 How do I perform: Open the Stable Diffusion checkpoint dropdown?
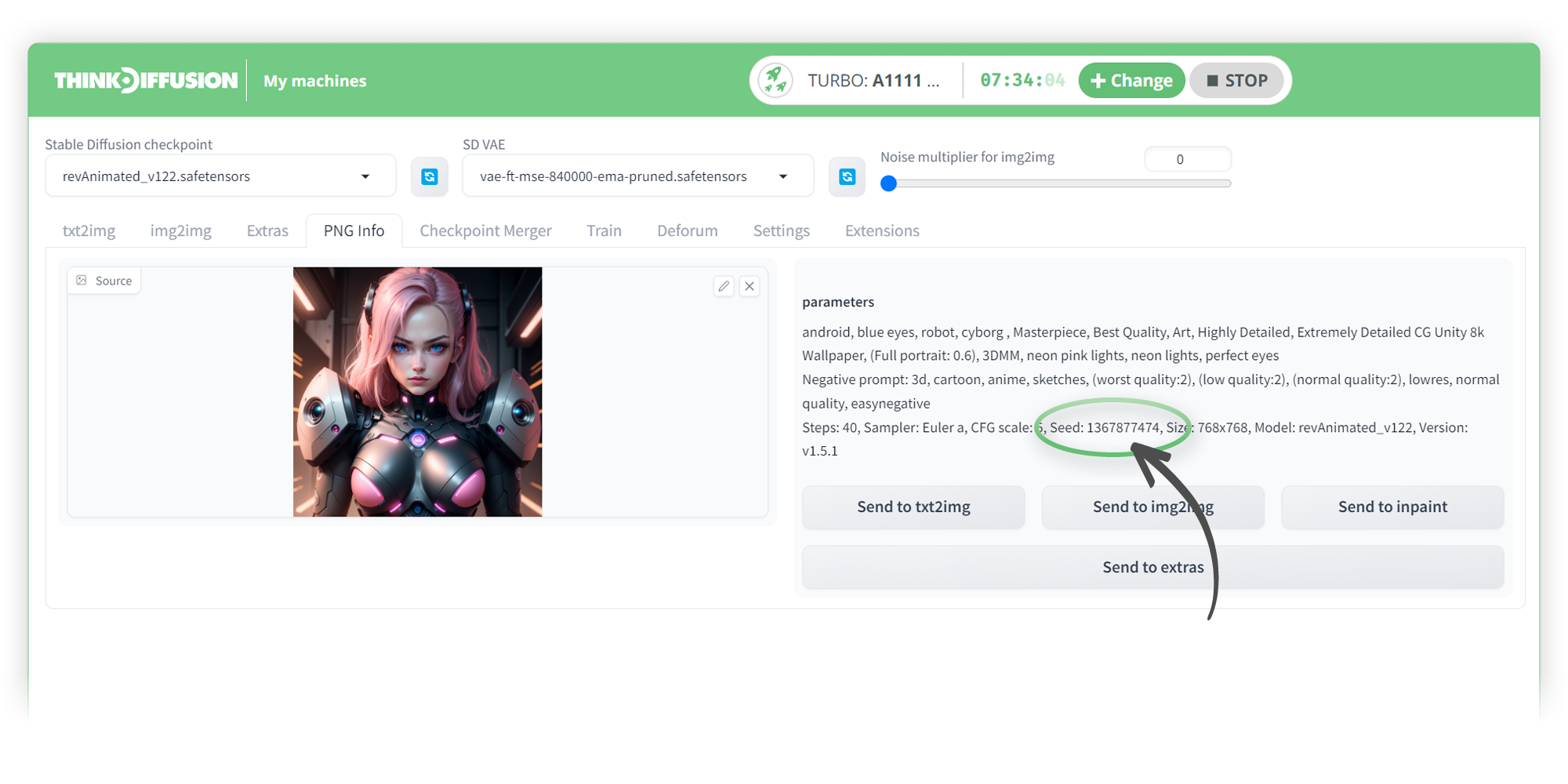coord(220,176)
